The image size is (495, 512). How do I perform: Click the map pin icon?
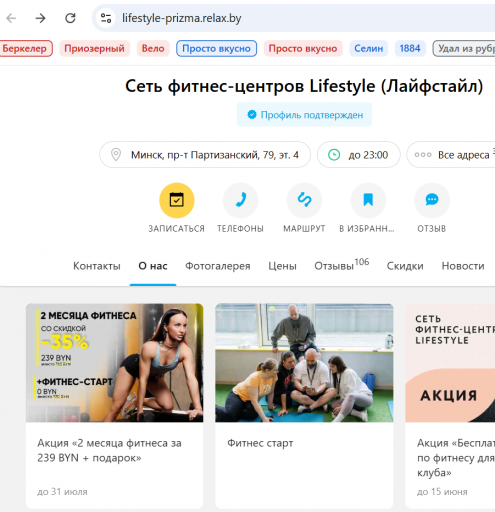(116, 155)
